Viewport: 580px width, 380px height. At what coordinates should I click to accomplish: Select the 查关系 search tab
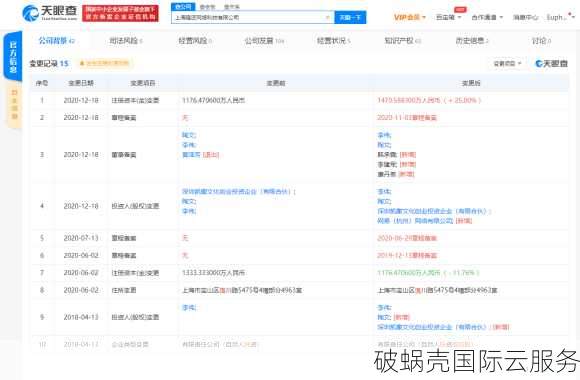[232, 7]
